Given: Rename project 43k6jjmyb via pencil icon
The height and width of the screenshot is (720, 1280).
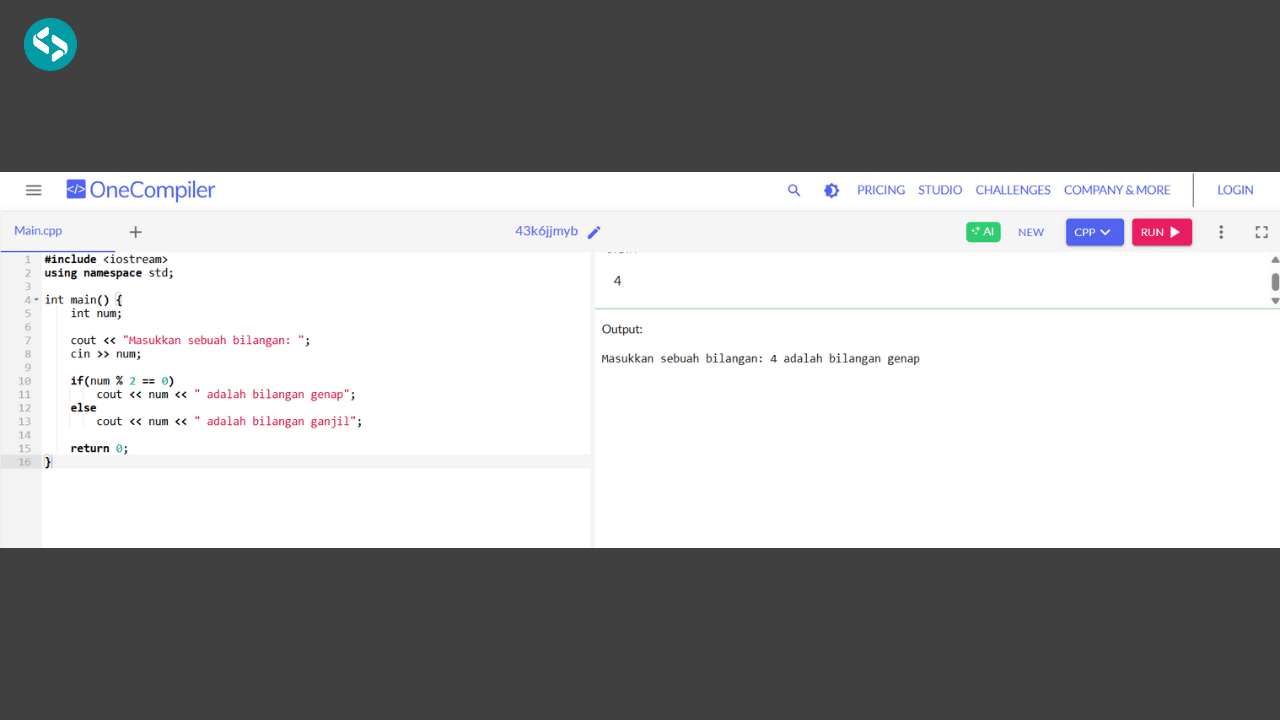Looking at the screenshot, I should pos(594,231).
